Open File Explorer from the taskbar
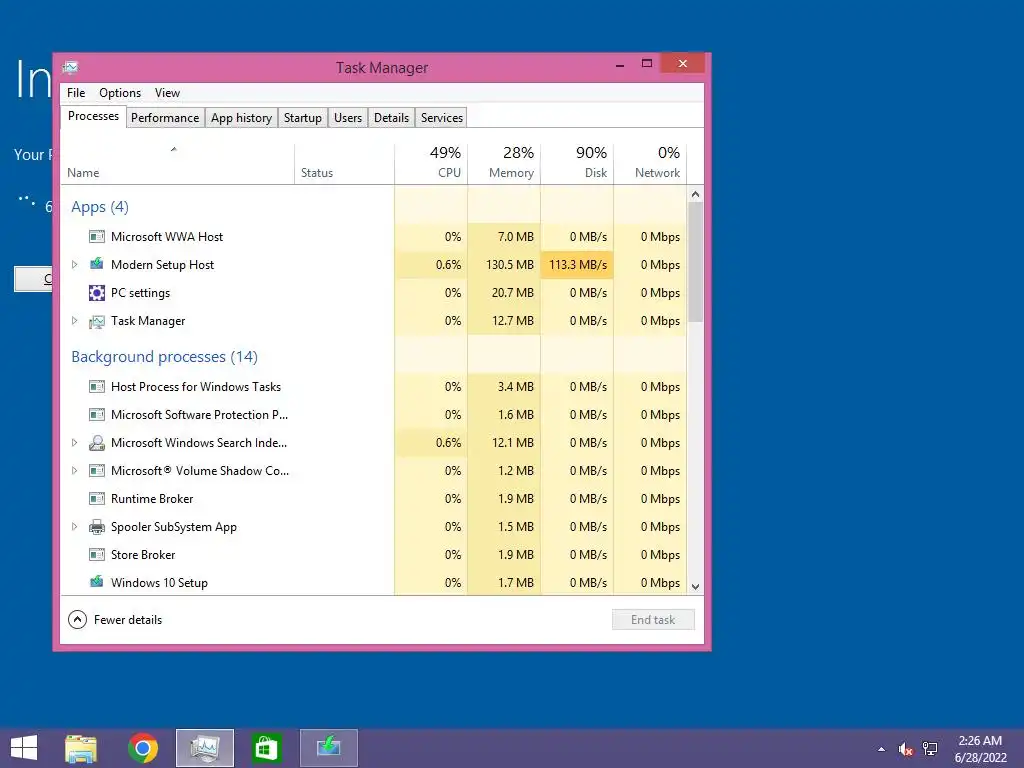Screen dimensions: 1024x768 81,748
